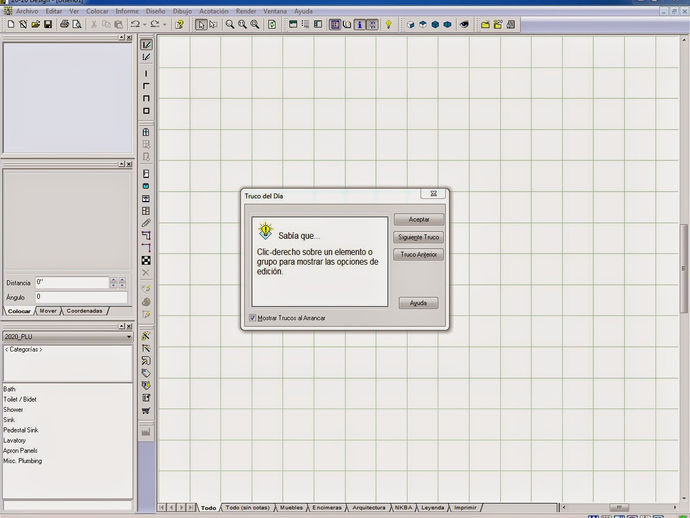Click the blue info 'i' icon

pyautogui.click(x=360, y=24)
